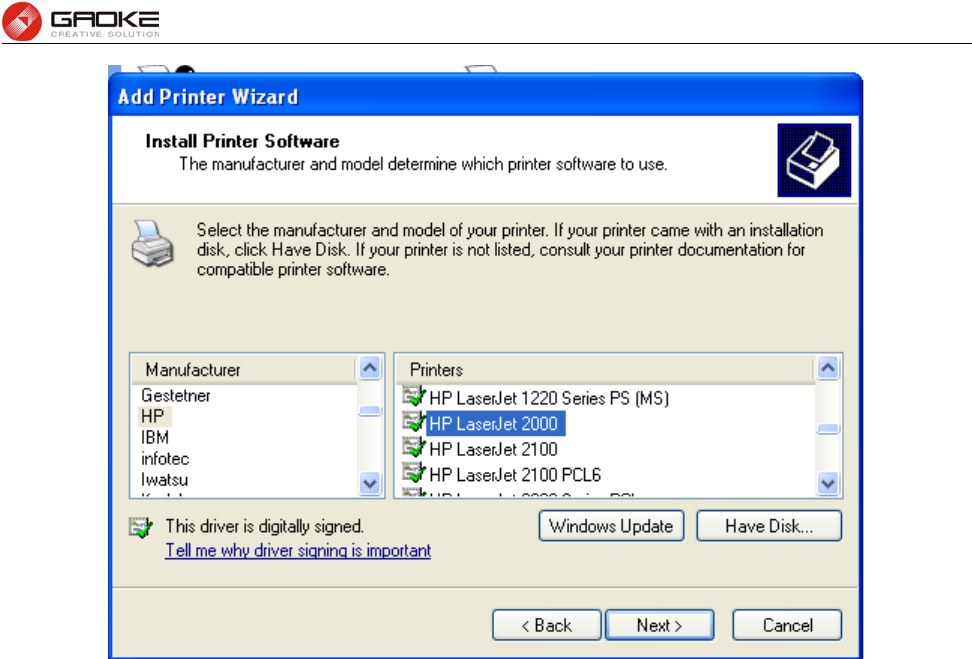Image resolution: width=972 pixels, height=659 pixels.
Task: Go back with the Back button
Action: click(x=546, y=625)
